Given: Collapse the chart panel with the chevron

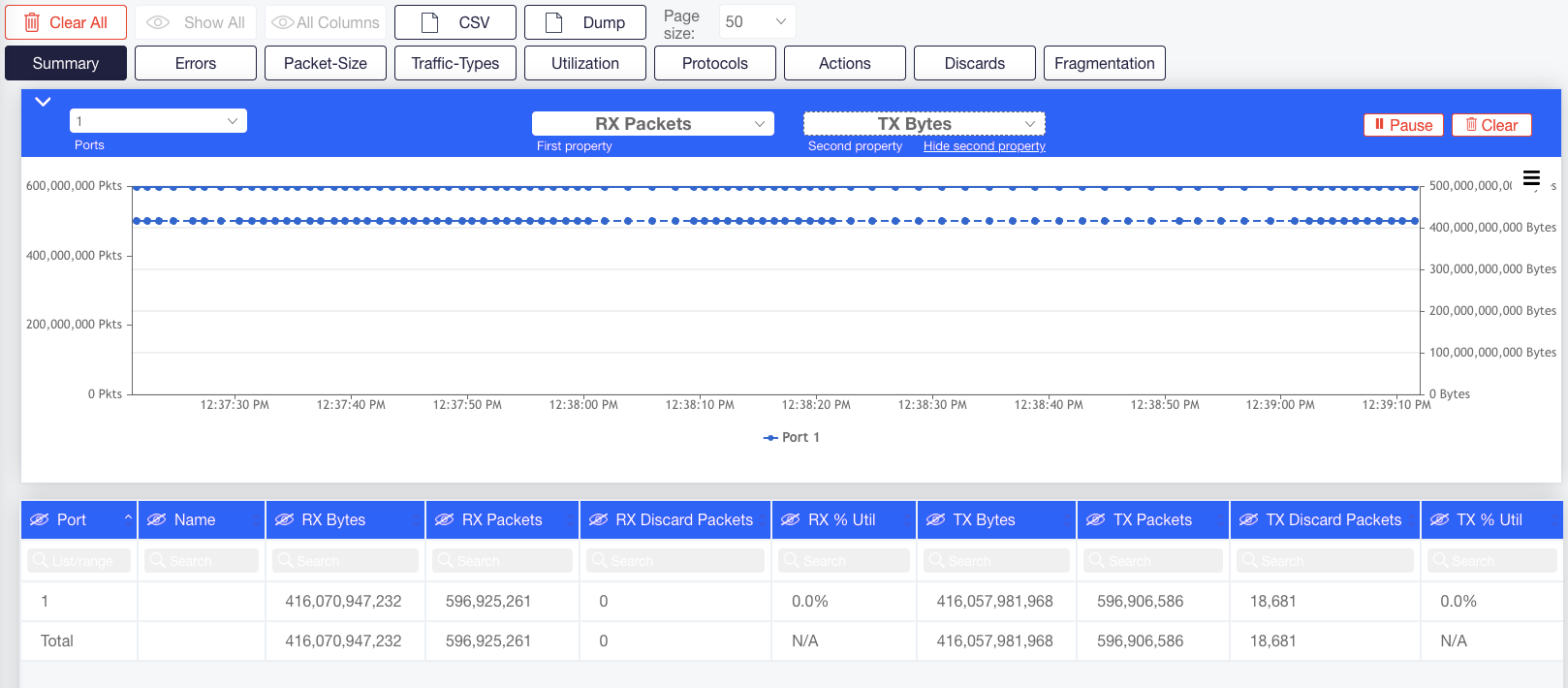Looking at the screenshot, I should click(43, 102).
